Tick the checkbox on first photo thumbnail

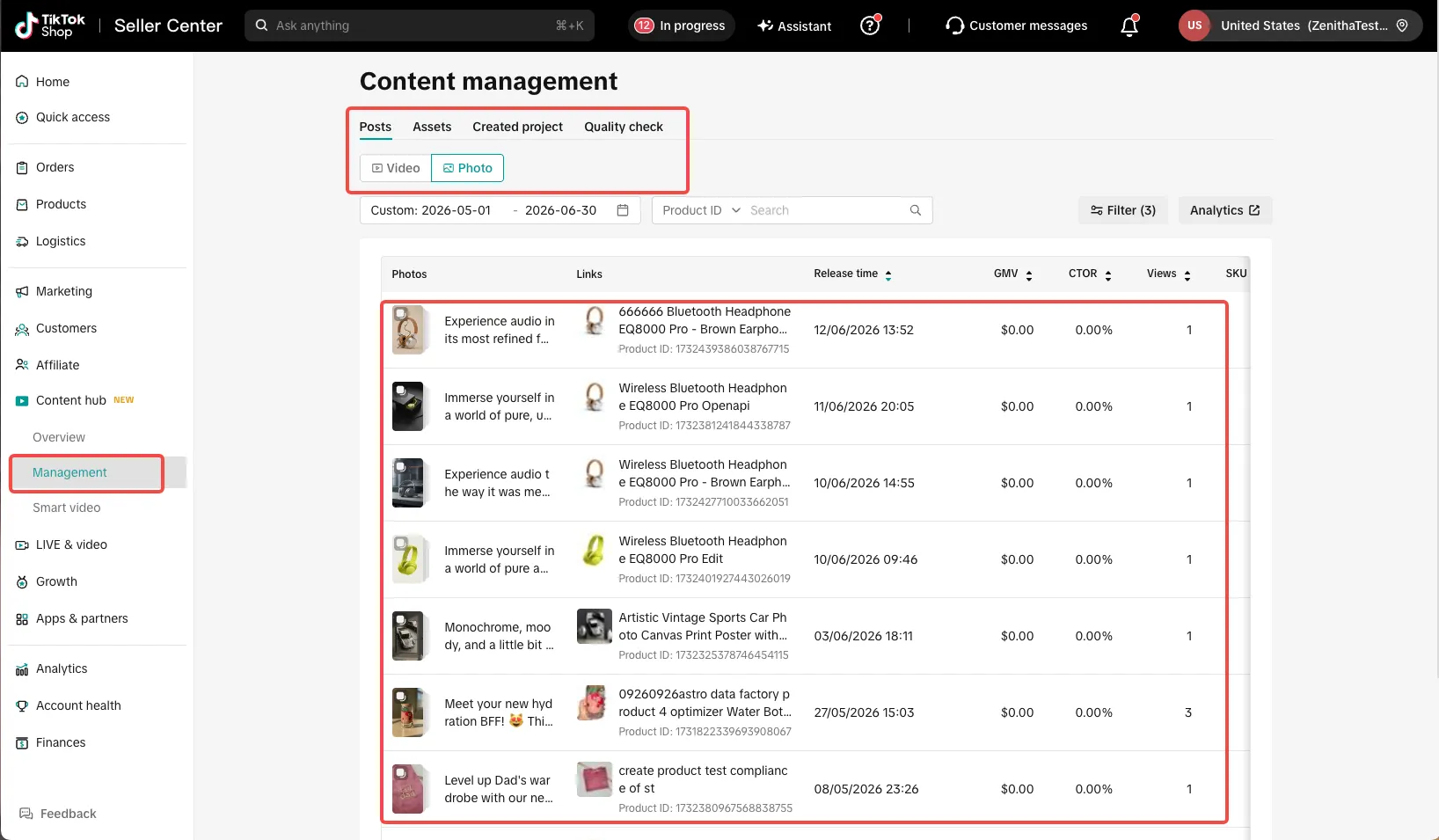(x=400, y=313)
